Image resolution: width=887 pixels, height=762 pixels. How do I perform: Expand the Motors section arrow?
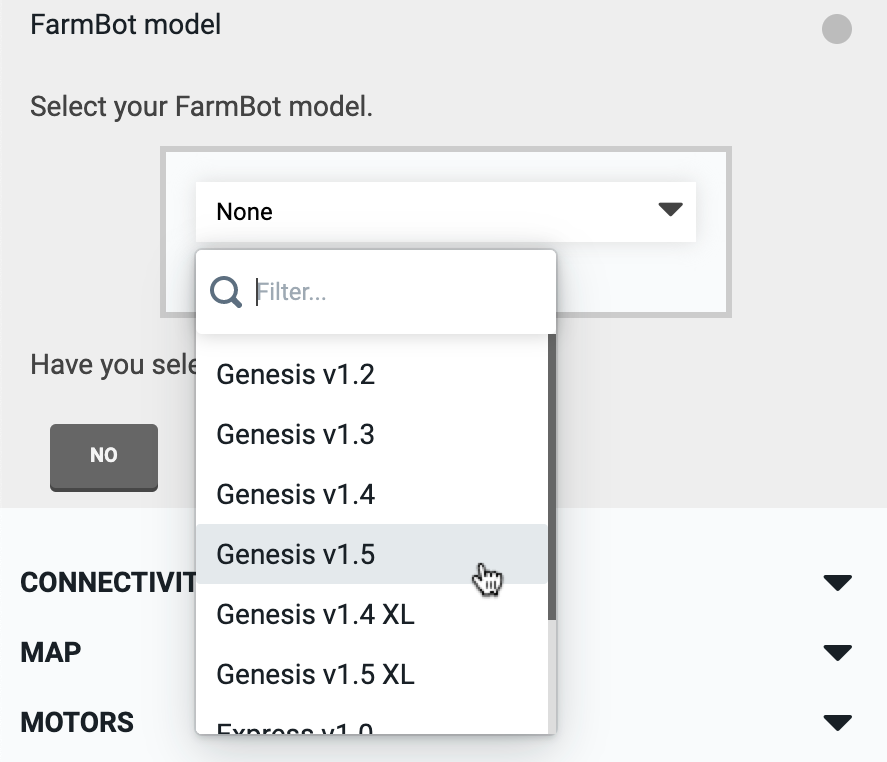click(x=836, y=722)
